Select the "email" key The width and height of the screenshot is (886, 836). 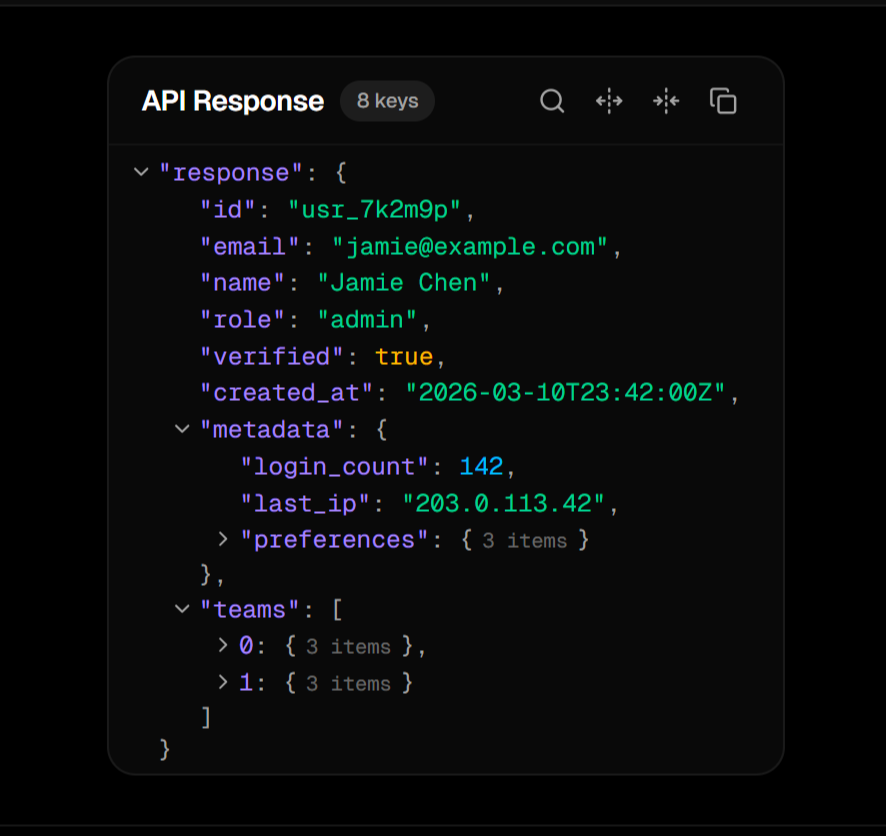coord(250,247)
